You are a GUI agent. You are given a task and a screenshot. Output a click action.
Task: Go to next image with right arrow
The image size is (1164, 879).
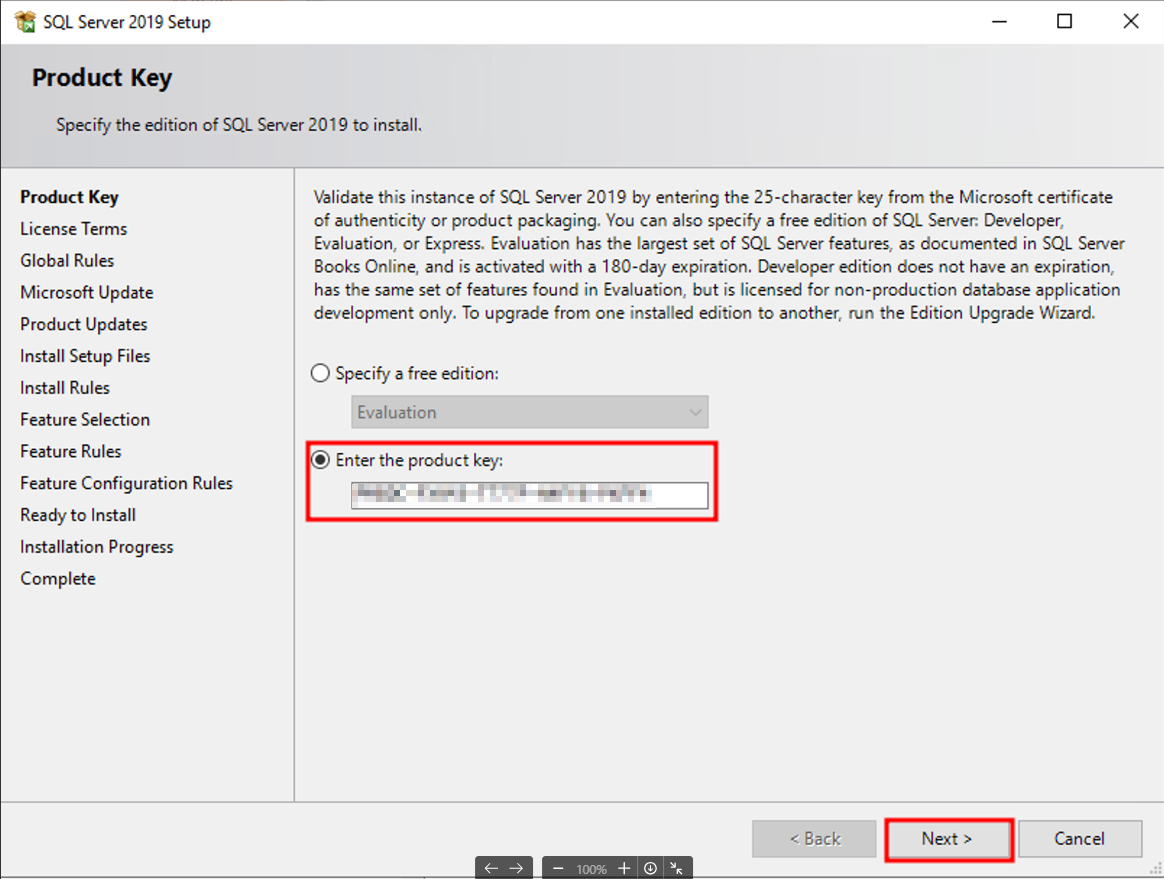pos(516,868)
